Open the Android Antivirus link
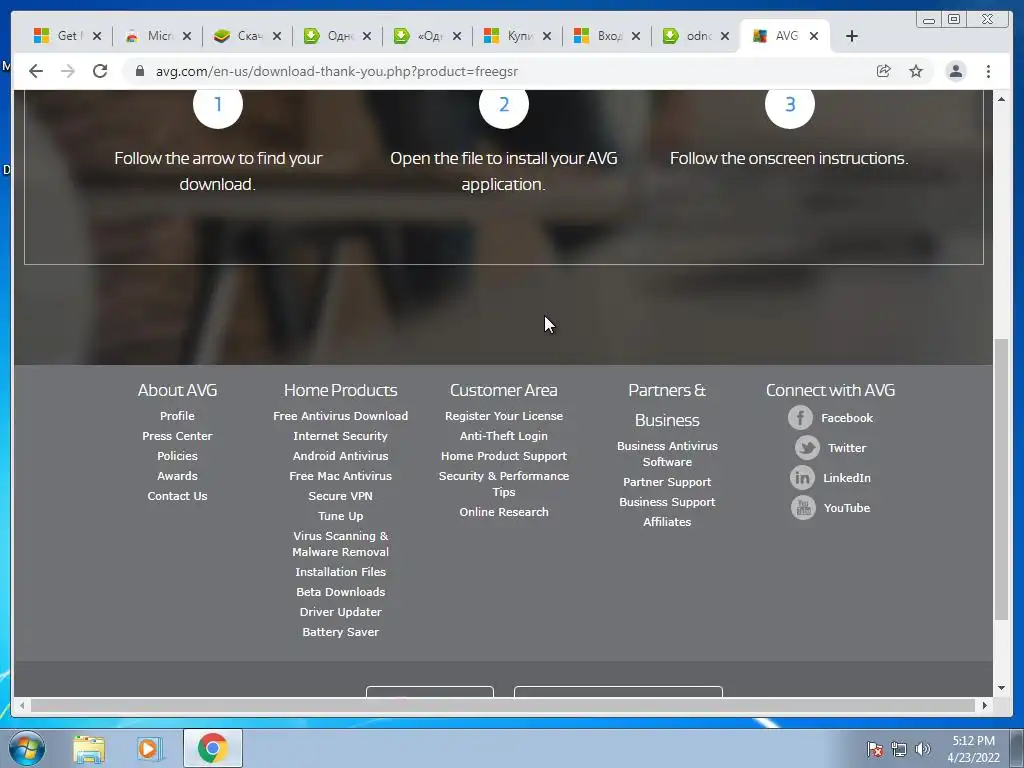Viewport: 1024px width, 768px height. click(340, 456)
